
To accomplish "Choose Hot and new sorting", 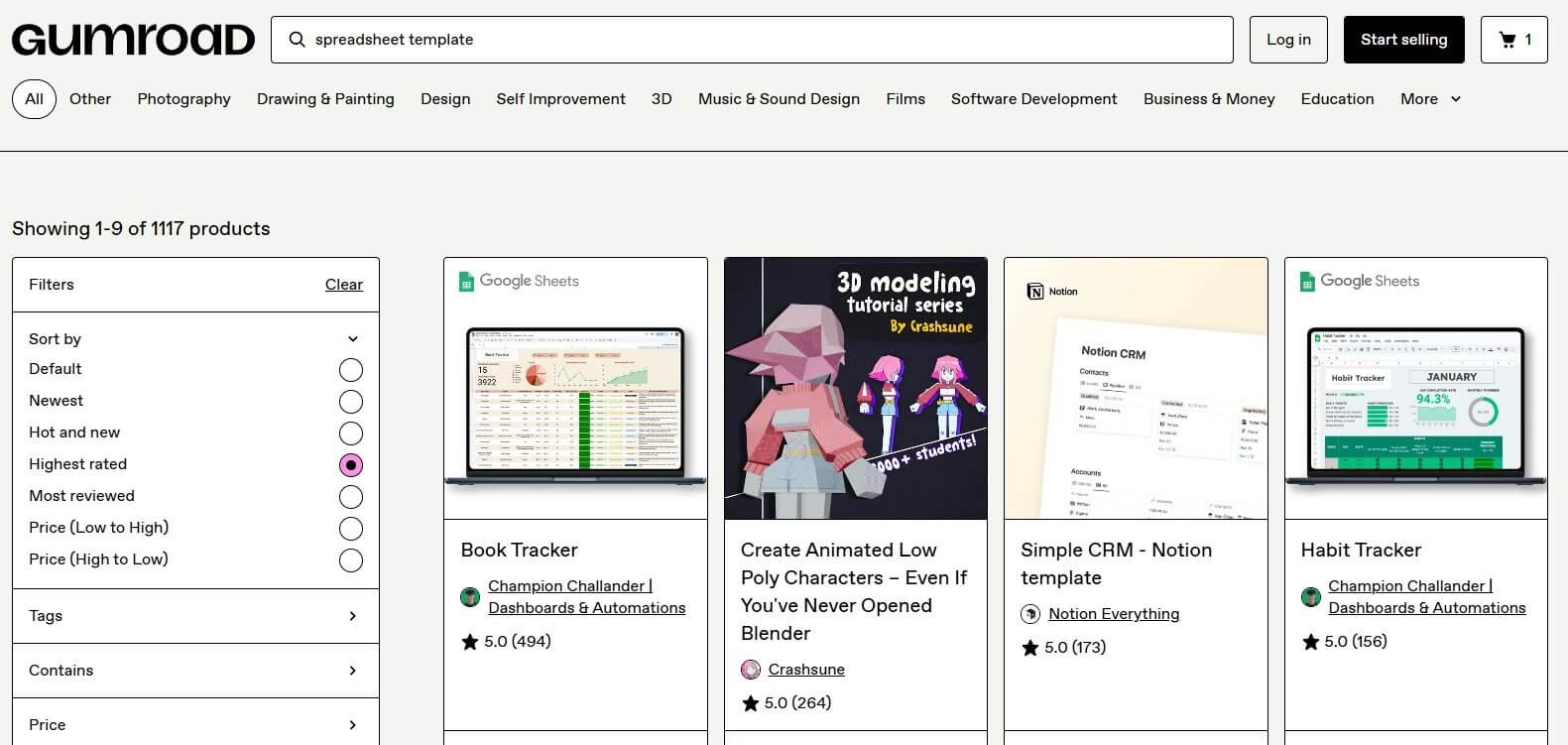I will tap(351, 434).
